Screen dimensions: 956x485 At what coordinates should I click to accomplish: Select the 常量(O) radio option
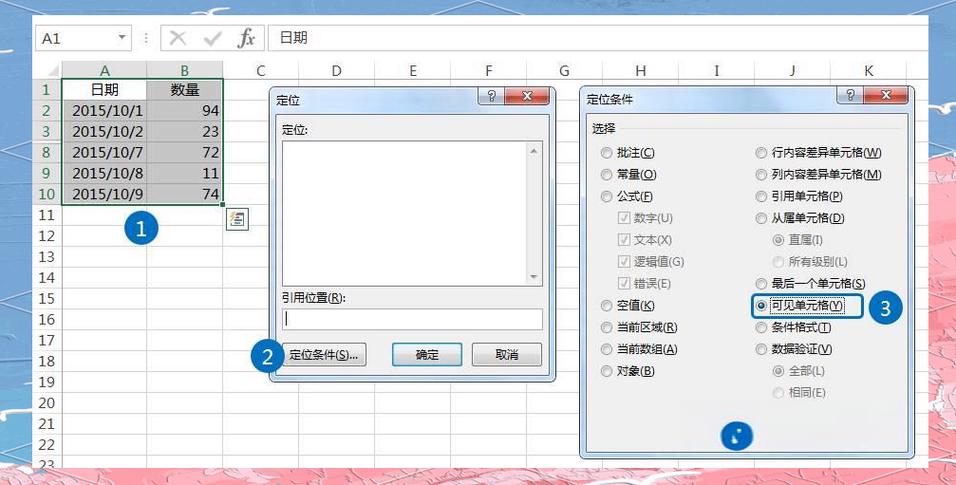(x=629, y=174)
